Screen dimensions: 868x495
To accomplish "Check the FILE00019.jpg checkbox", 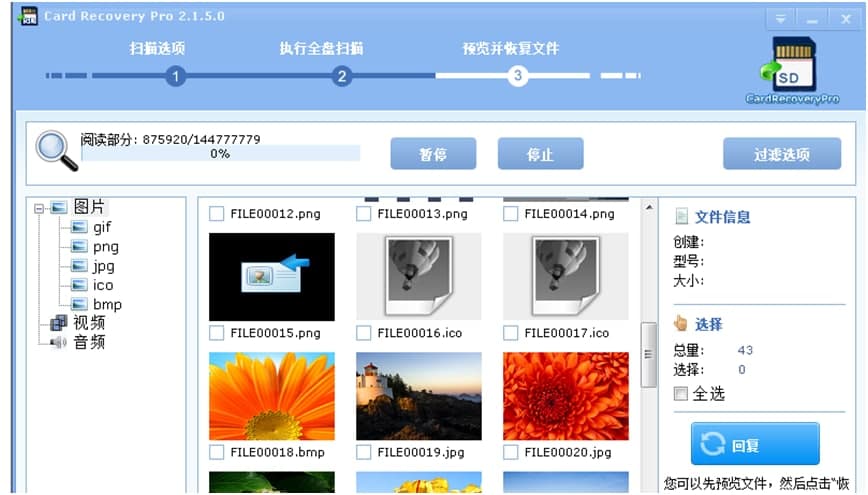I will pyautogui.click(x=364, y=452).
